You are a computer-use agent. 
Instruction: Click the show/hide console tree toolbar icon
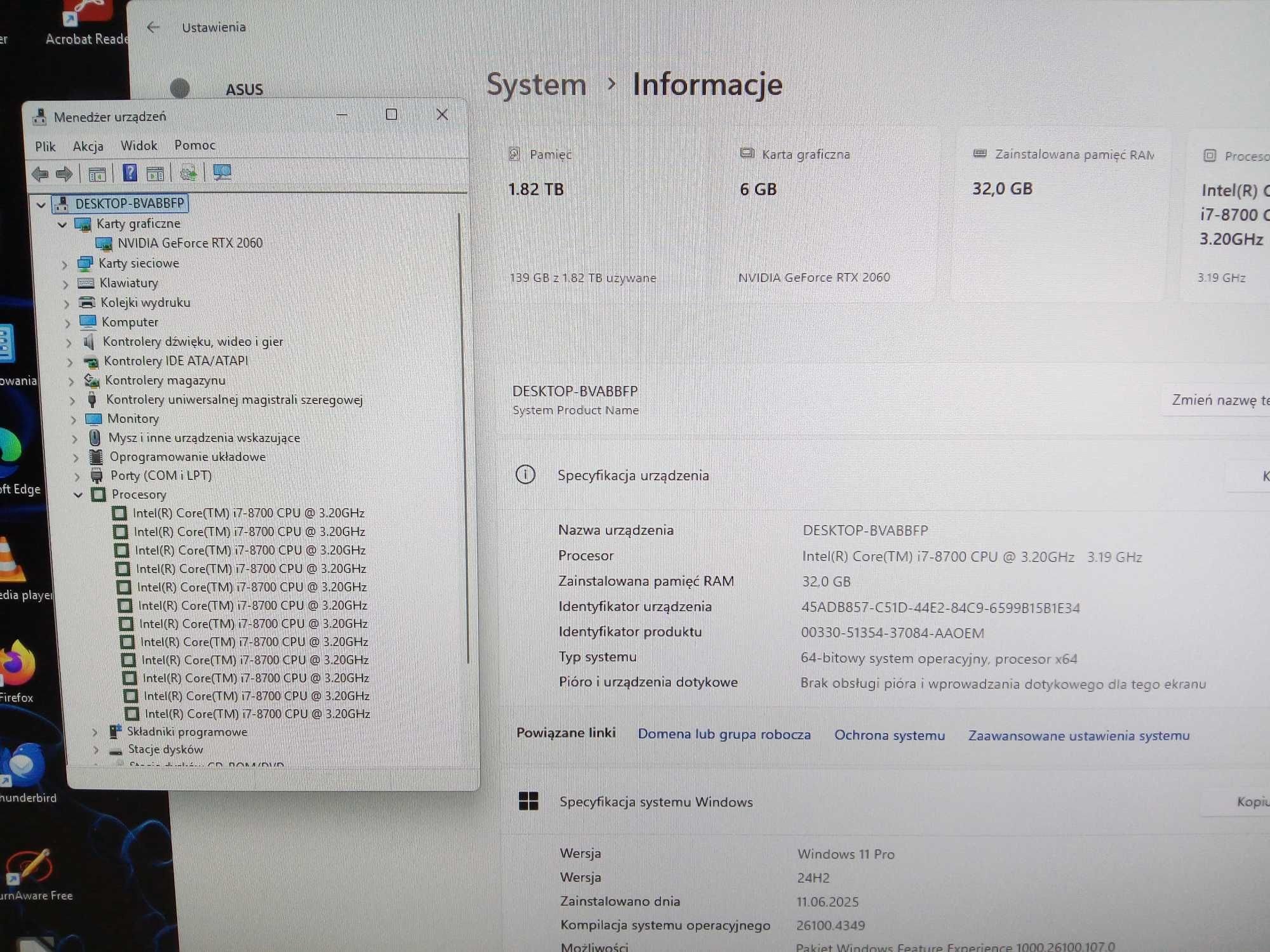pos(97,174)
